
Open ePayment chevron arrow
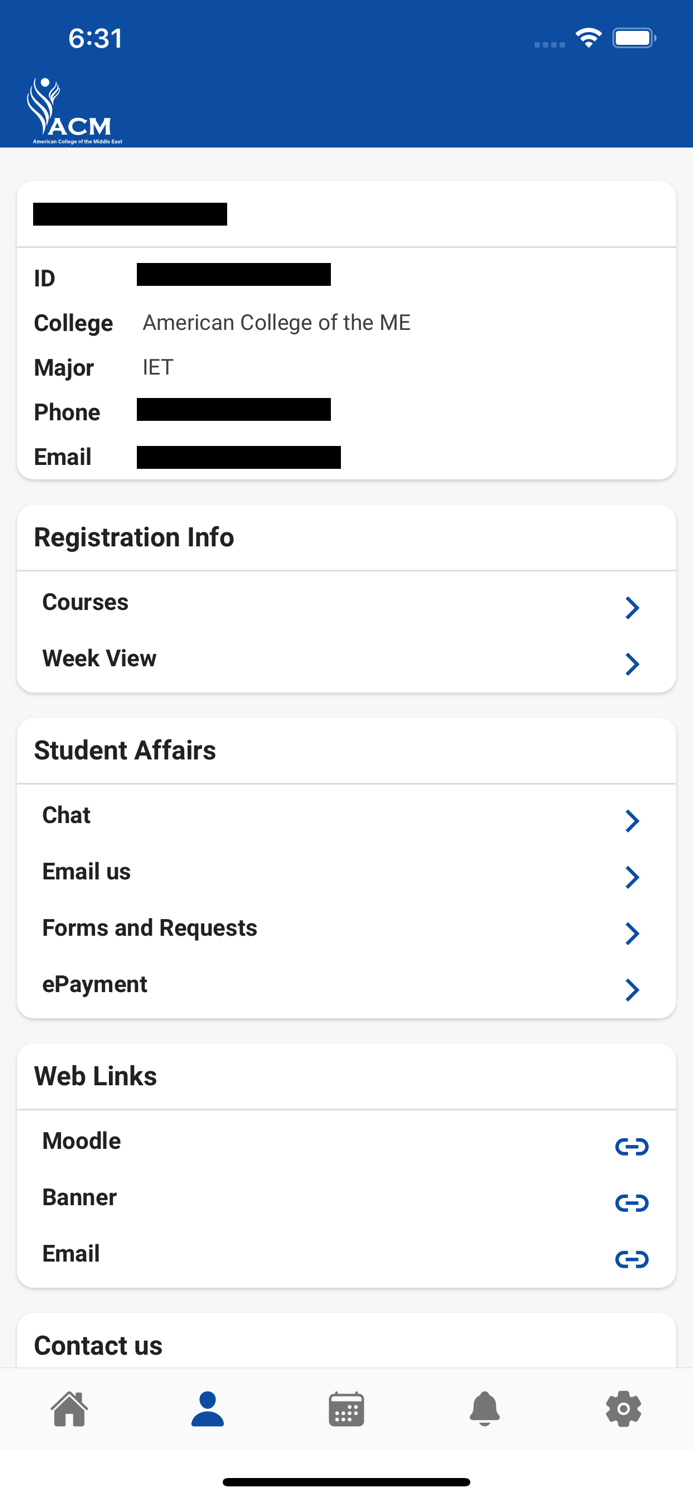click(x=632, y=989)
